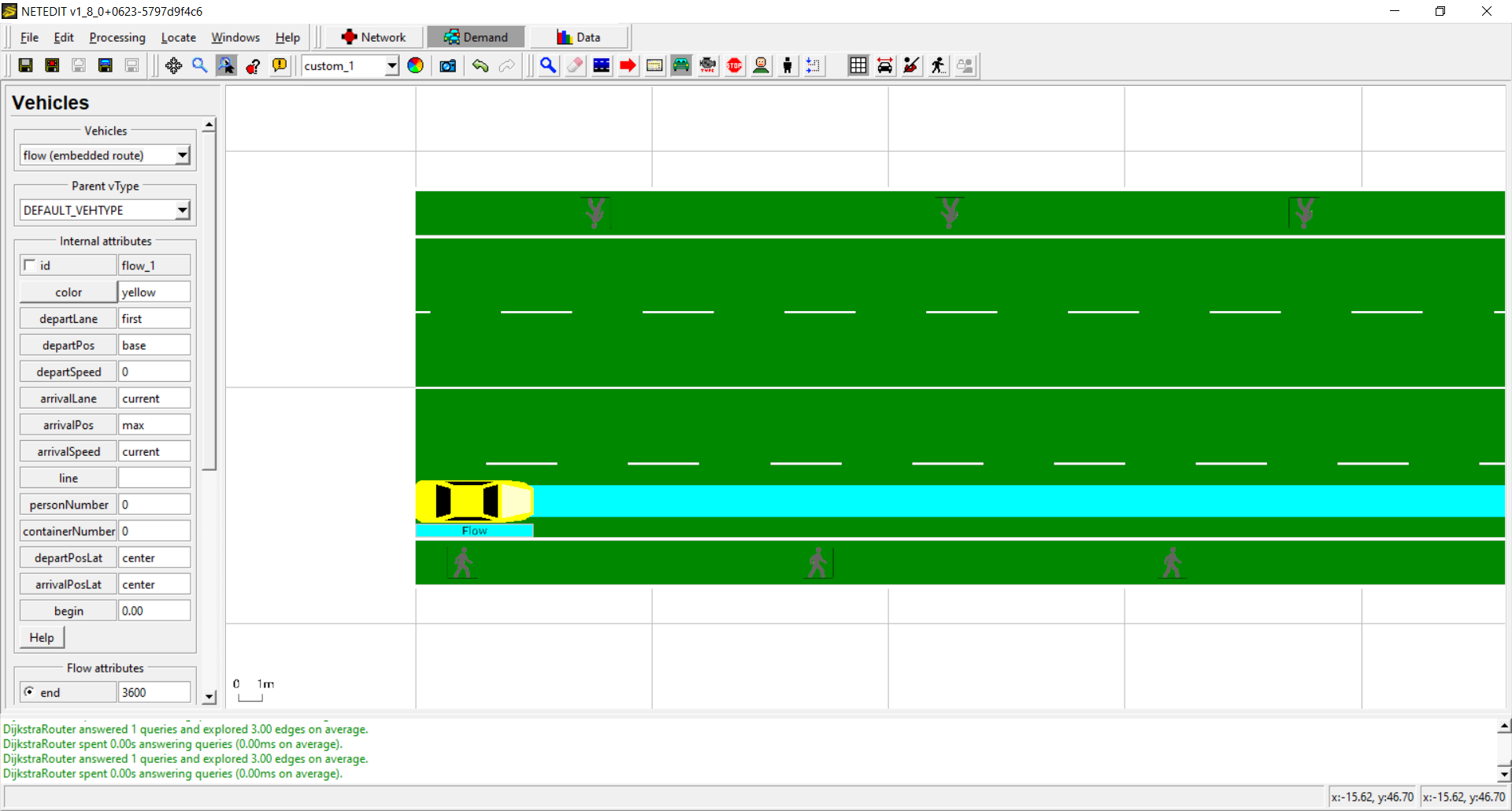Viewport: 1512px width, 811px height.
Task: Select the red arrow route mode icon
Action: tap(628, 66)
